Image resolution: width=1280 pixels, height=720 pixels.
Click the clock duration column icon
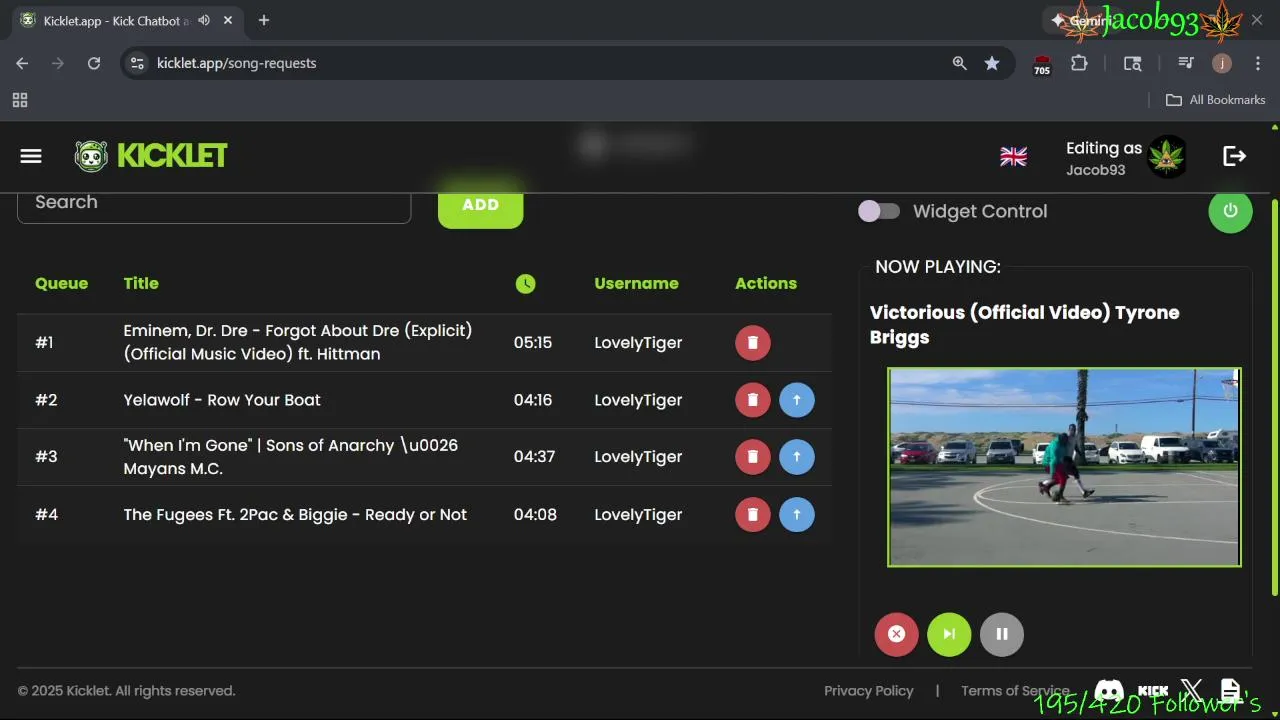pos(525,284)
